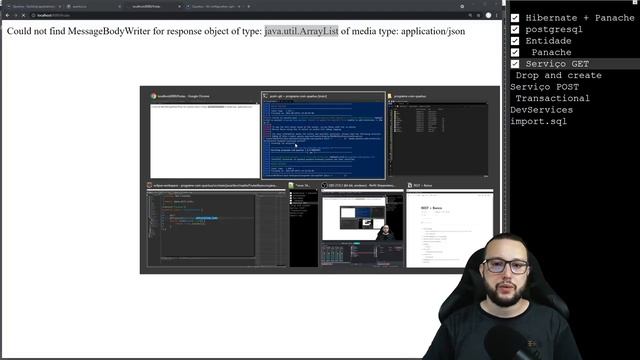Open a new browser tab
640x360 pixels.
[249, 7]
